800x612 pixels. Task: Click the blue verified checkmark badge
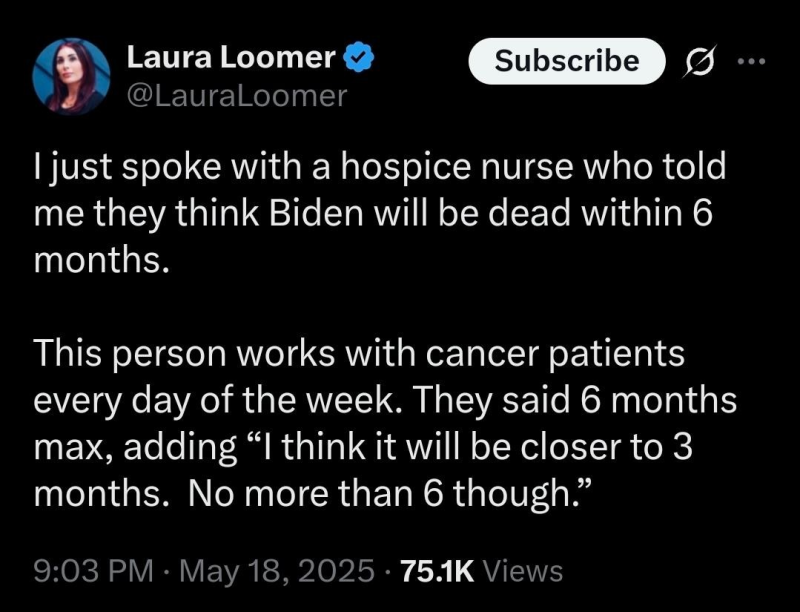point(359,58)
